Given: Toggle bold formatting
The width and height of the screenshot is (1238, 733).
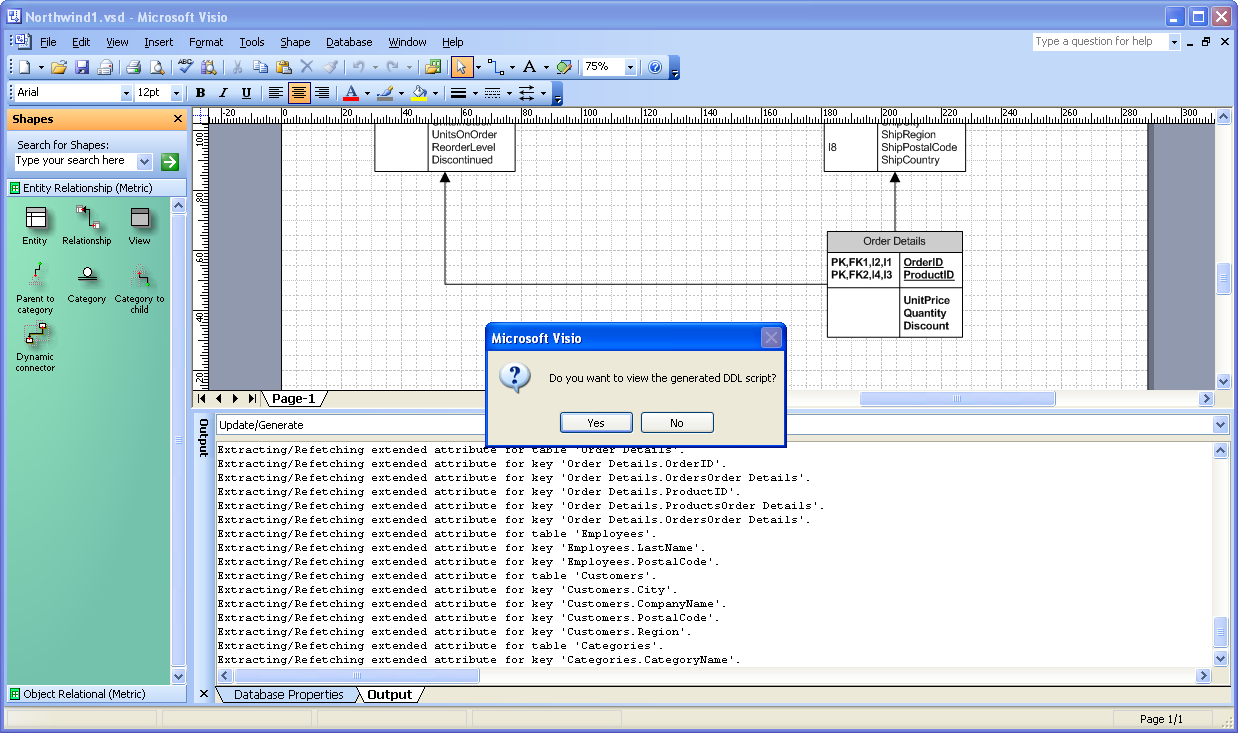Looking at the screenshot, I should click(x=199, y=92).
